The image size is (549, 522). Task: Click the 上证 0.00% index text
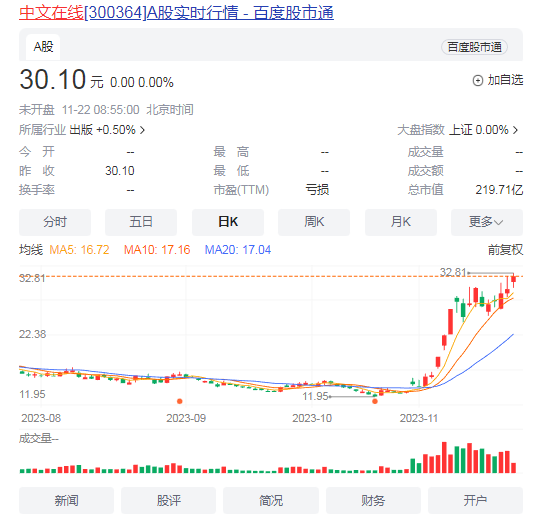(x=479, y=130)
